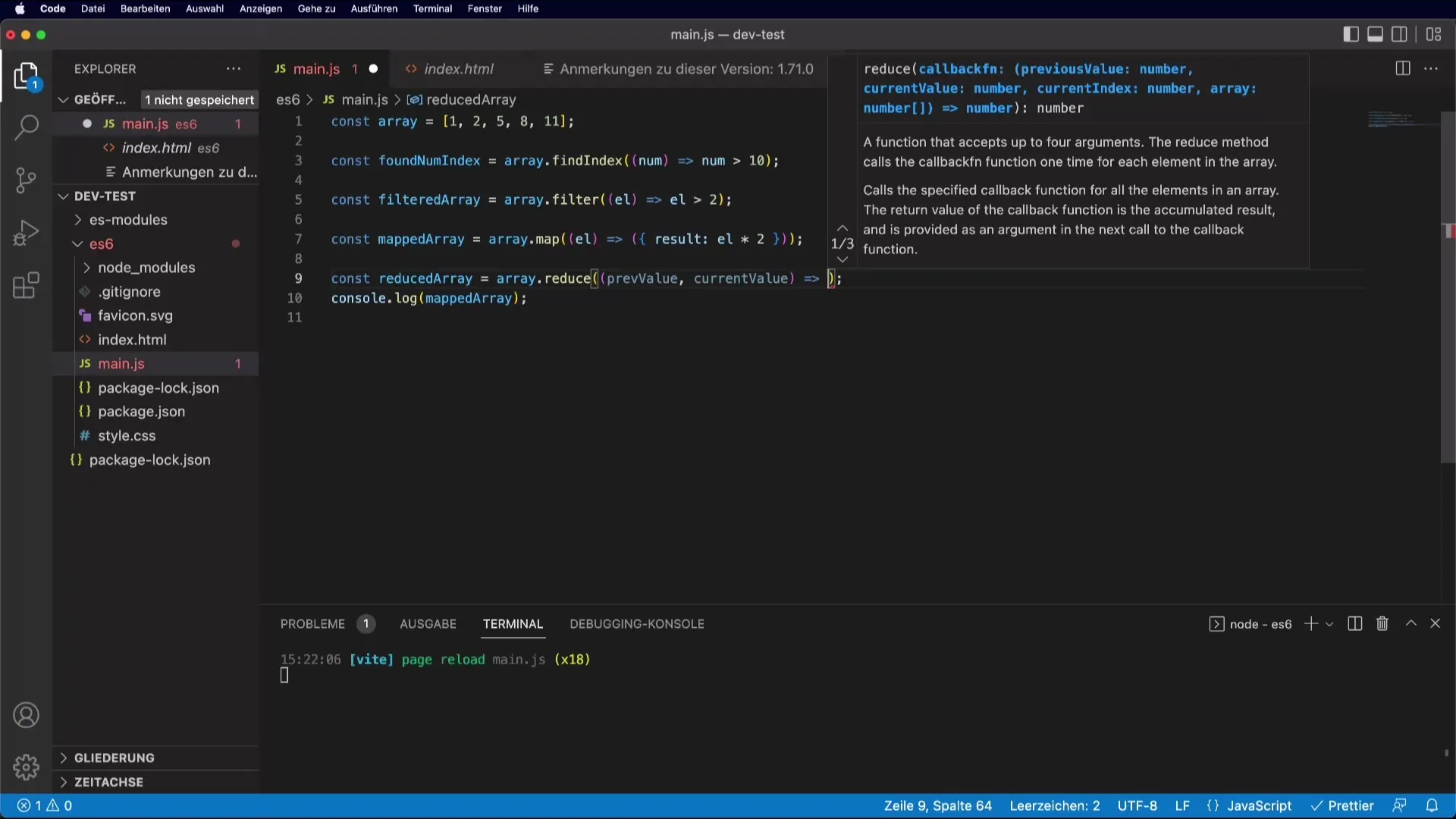This screenshot has width=1456, height=819.
Task: Click the unsaved dot on main.js tab
Action: (373, 69)
